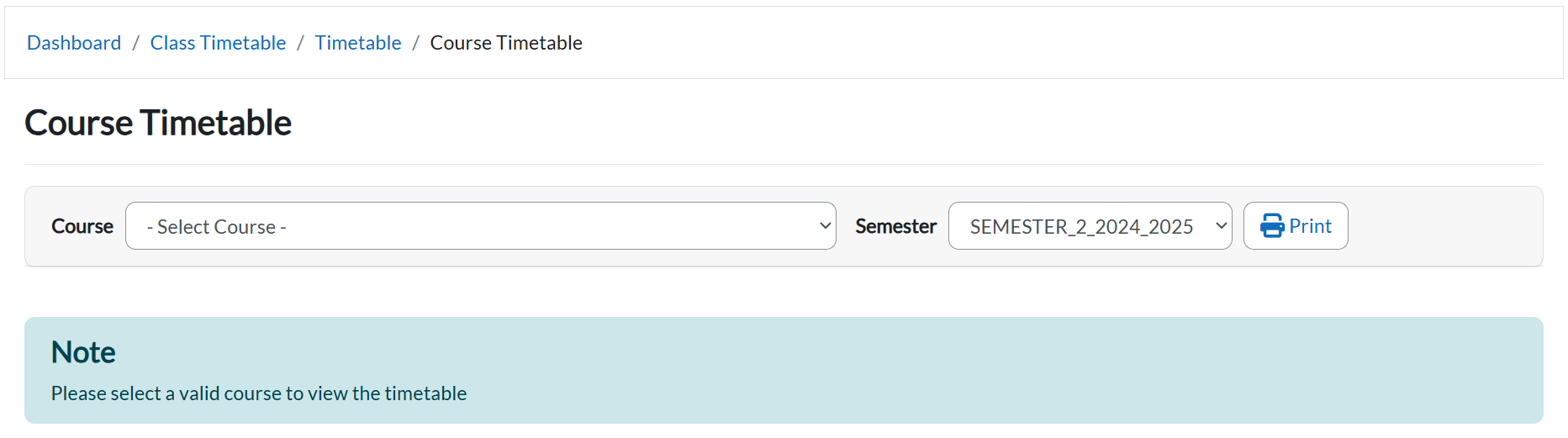Click the SEMESTER_2_2024_2025 selected value
The height and width of the screenshot is (438, 1568).
coord(1081,227)
